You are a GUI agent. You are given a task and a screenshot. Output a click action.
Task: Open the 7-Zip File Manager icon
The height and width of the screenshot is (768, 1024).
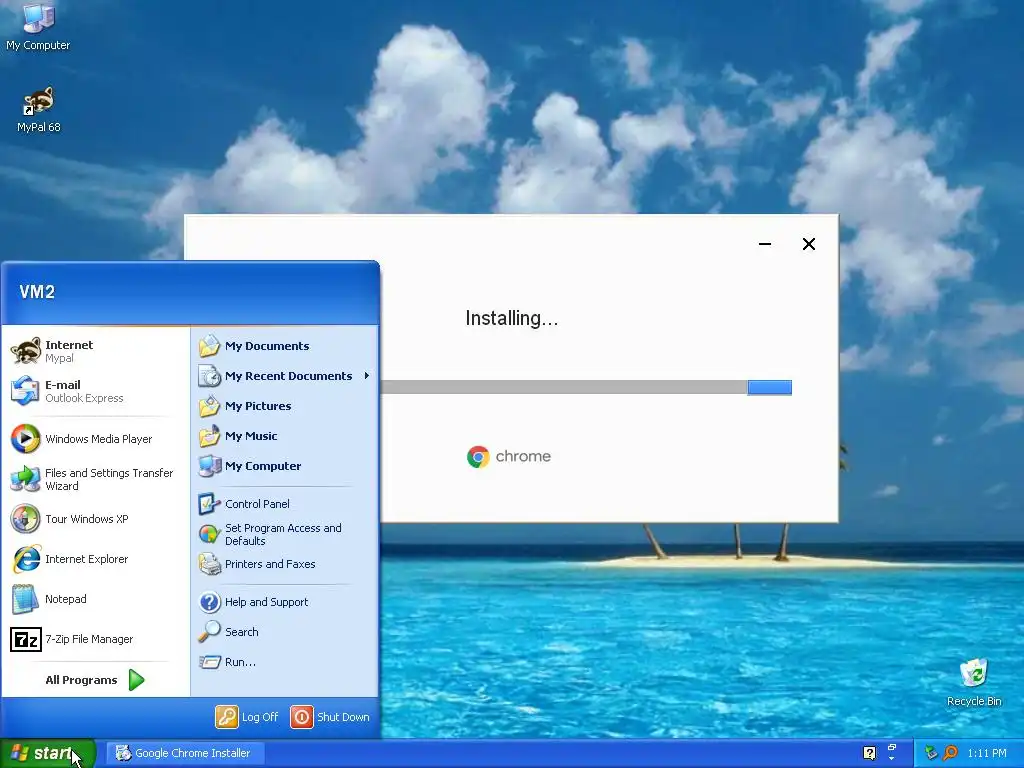(25, 639)
